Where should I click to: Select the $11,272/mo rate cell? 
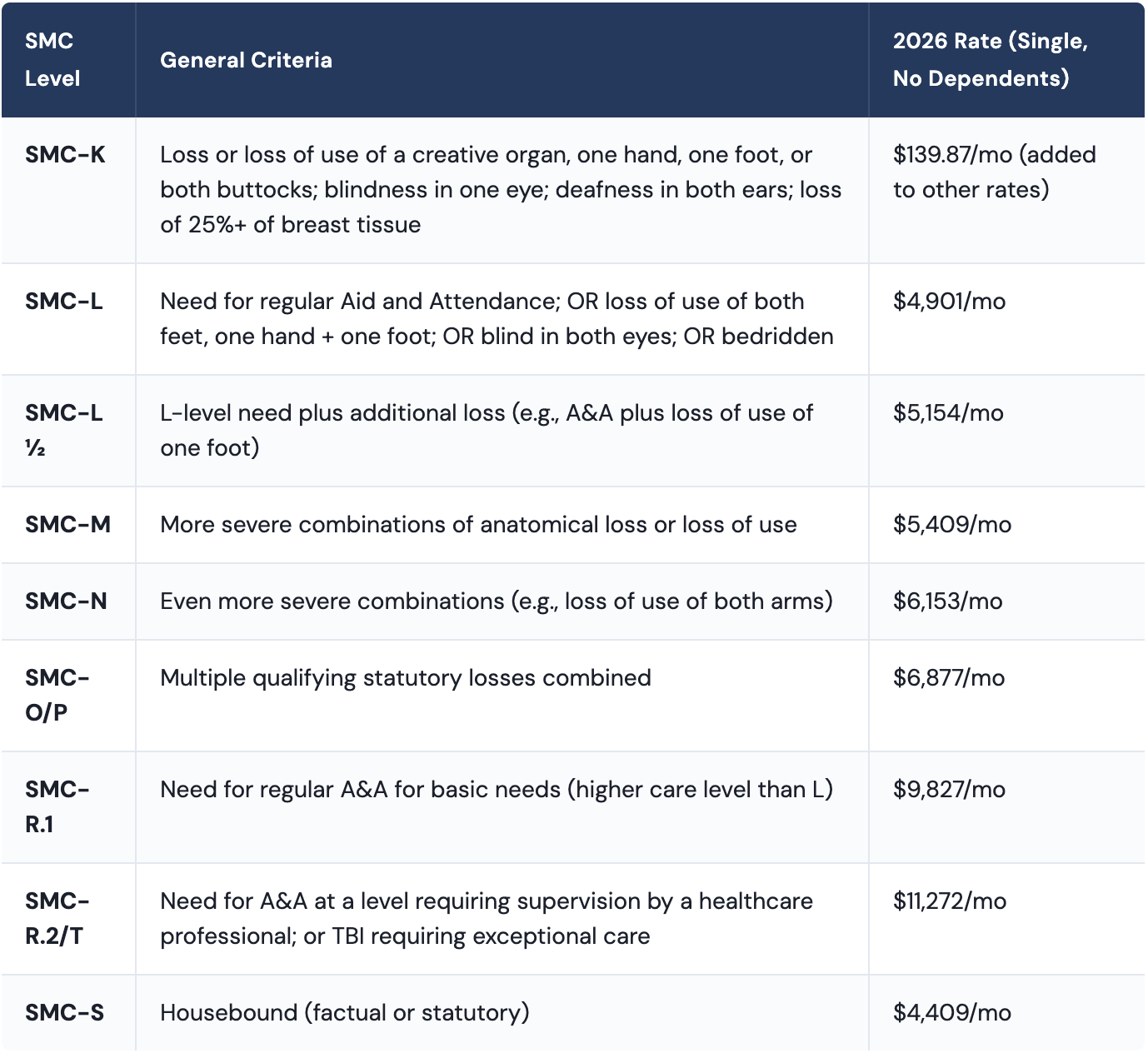click(950, 901)
